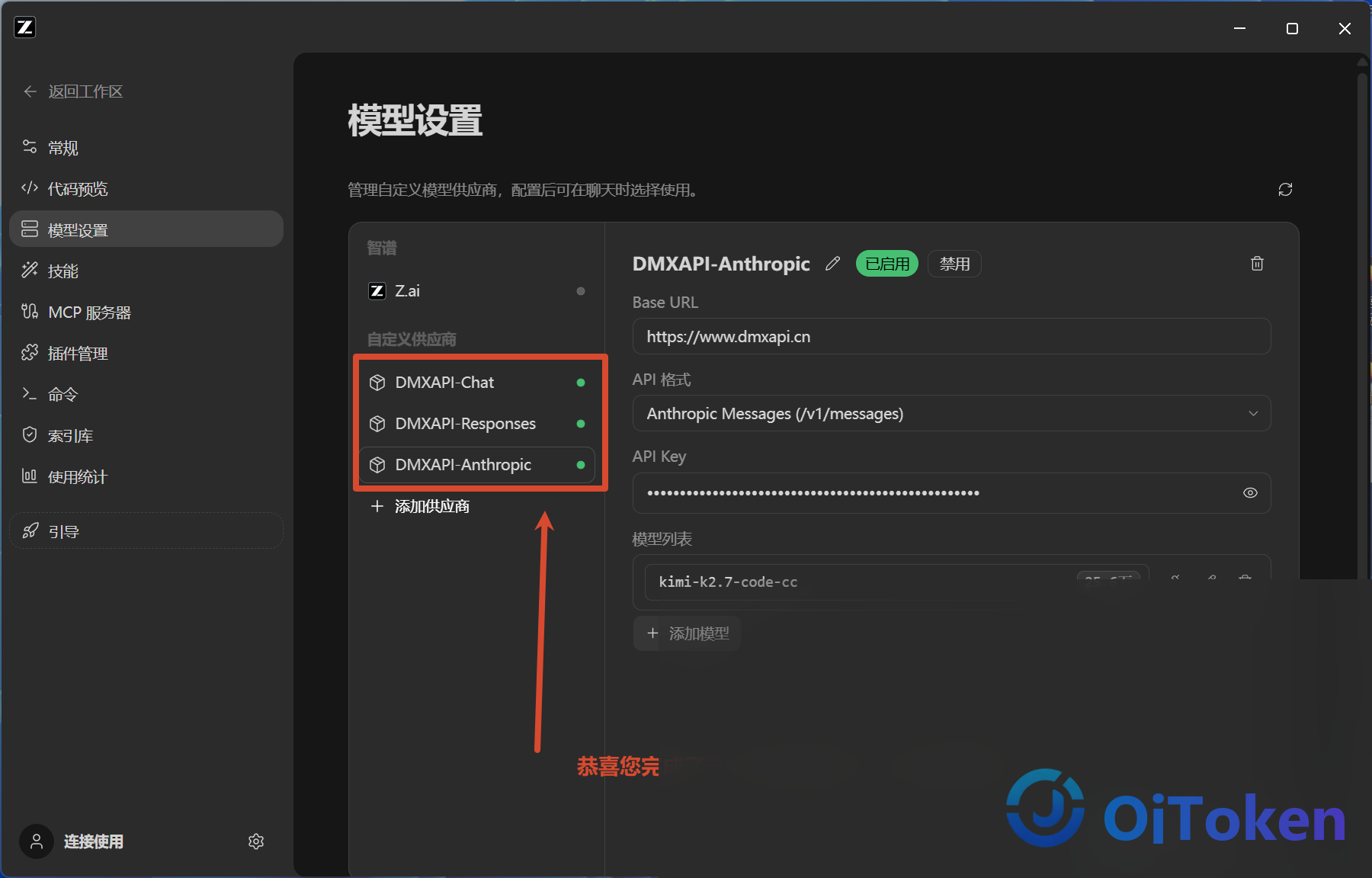Screen dimensions: 1372x878
Task: Select the DMXAPI-Responses provider
Action: tap(477, 424)
